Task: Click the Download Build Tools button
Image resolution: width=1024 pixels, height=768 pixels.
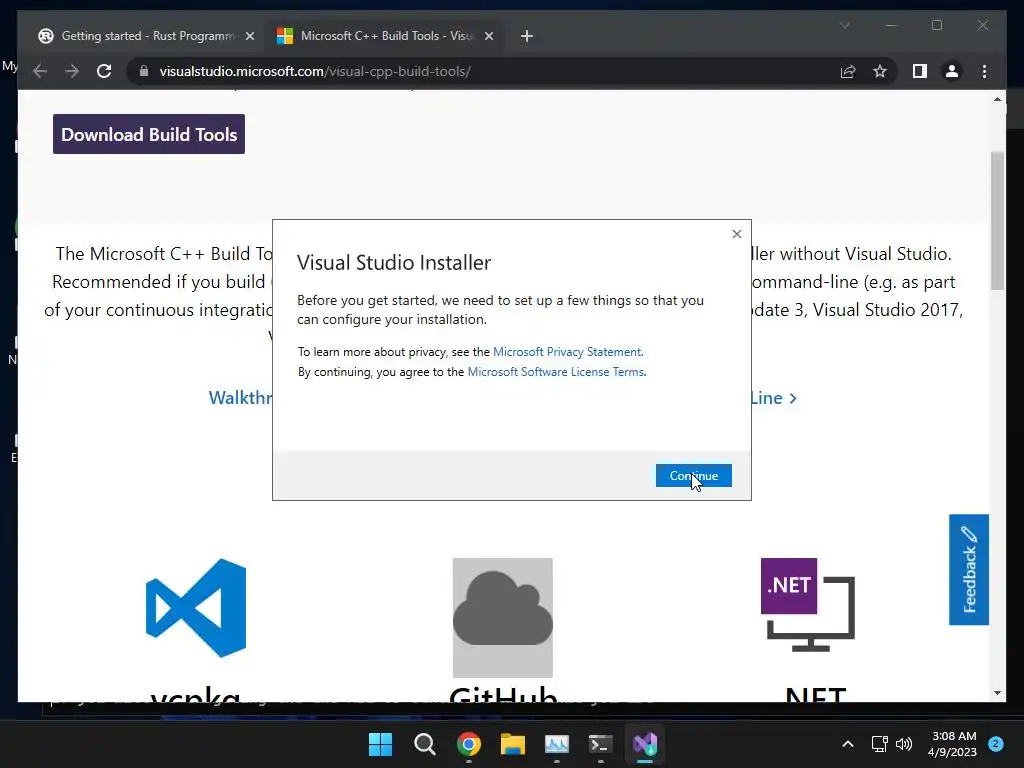Action: click(149, 134)
